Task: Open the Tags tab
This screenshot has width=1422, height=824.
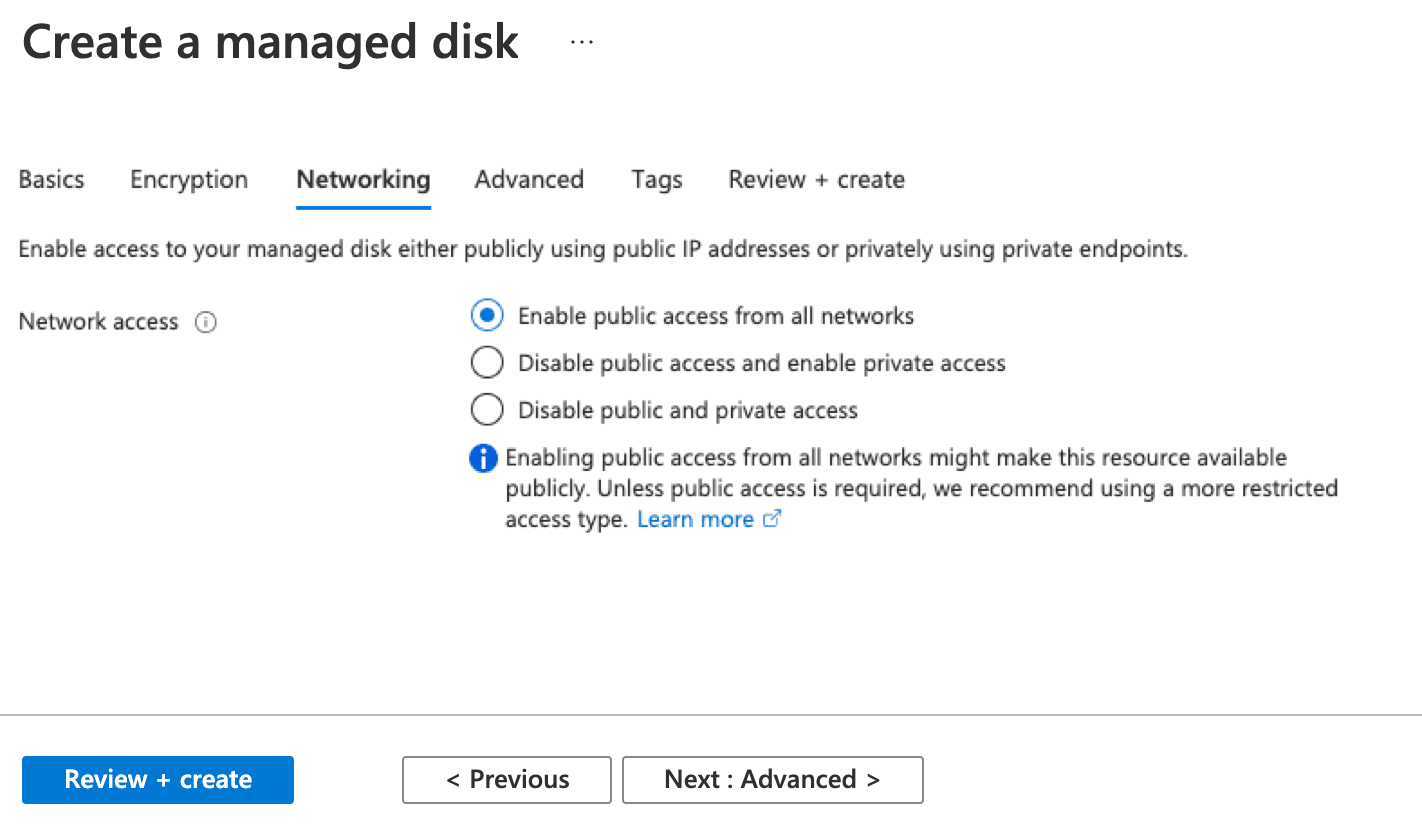Action: point(656,179)
